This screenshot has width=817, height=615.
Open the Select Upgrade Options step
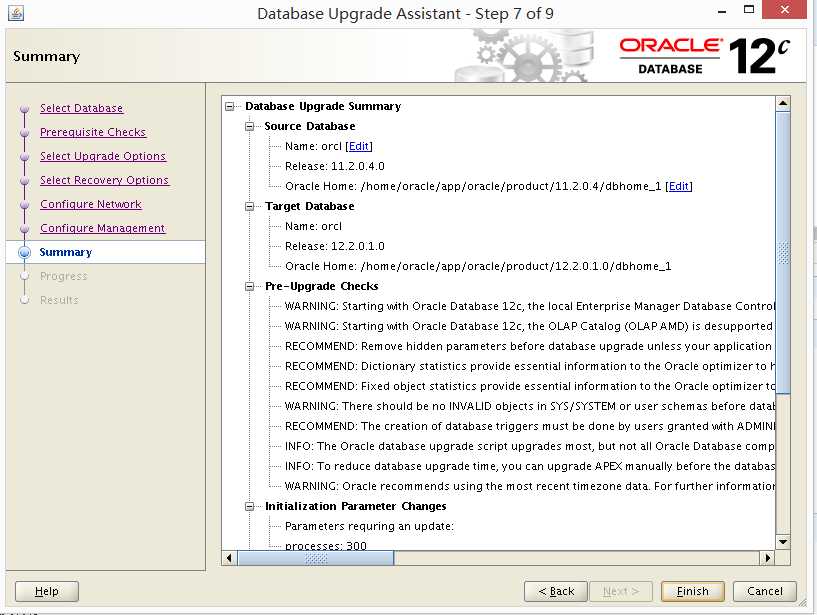tap(103, 156)
